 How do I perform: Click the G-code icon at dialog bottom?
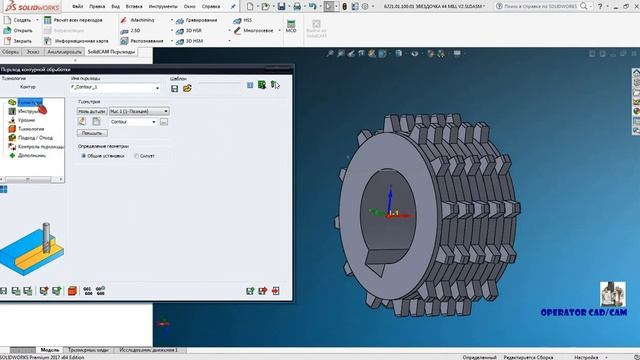87,291
